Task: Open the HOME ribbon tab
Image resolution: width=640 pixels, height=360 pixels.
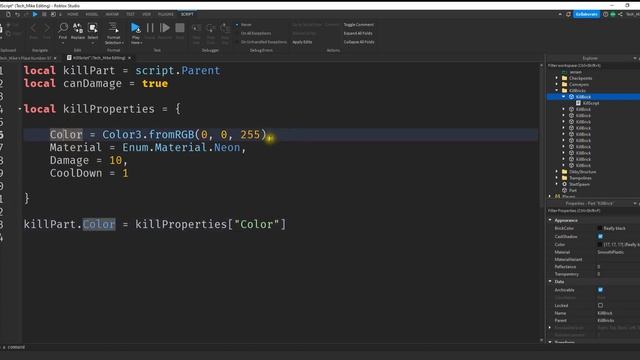Action: coord(73,14)
